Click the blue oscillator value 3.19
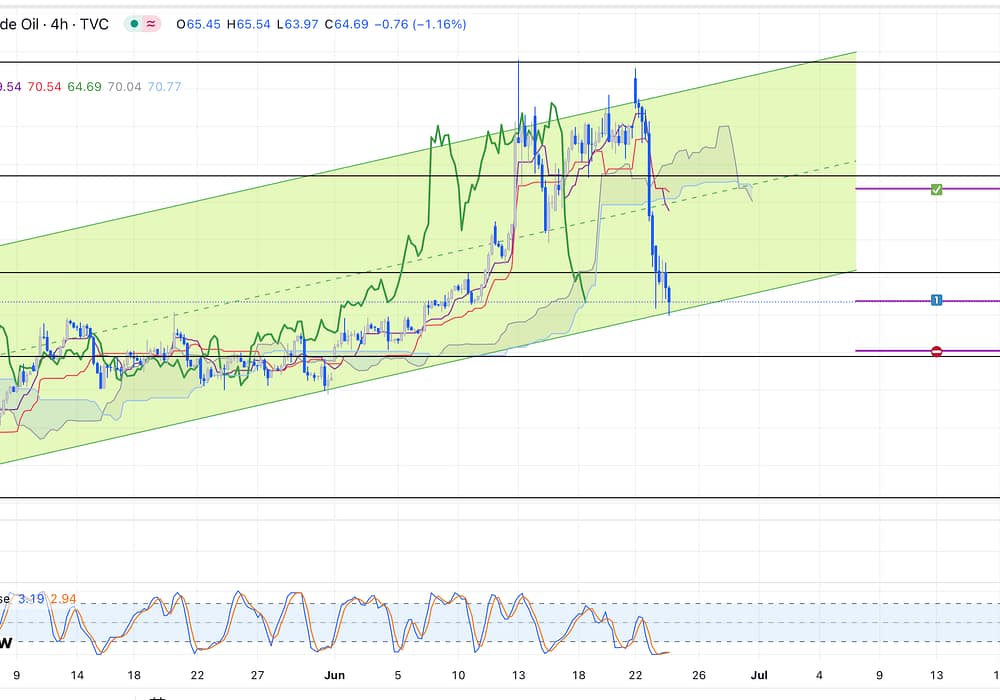 (x=31, y=599)
